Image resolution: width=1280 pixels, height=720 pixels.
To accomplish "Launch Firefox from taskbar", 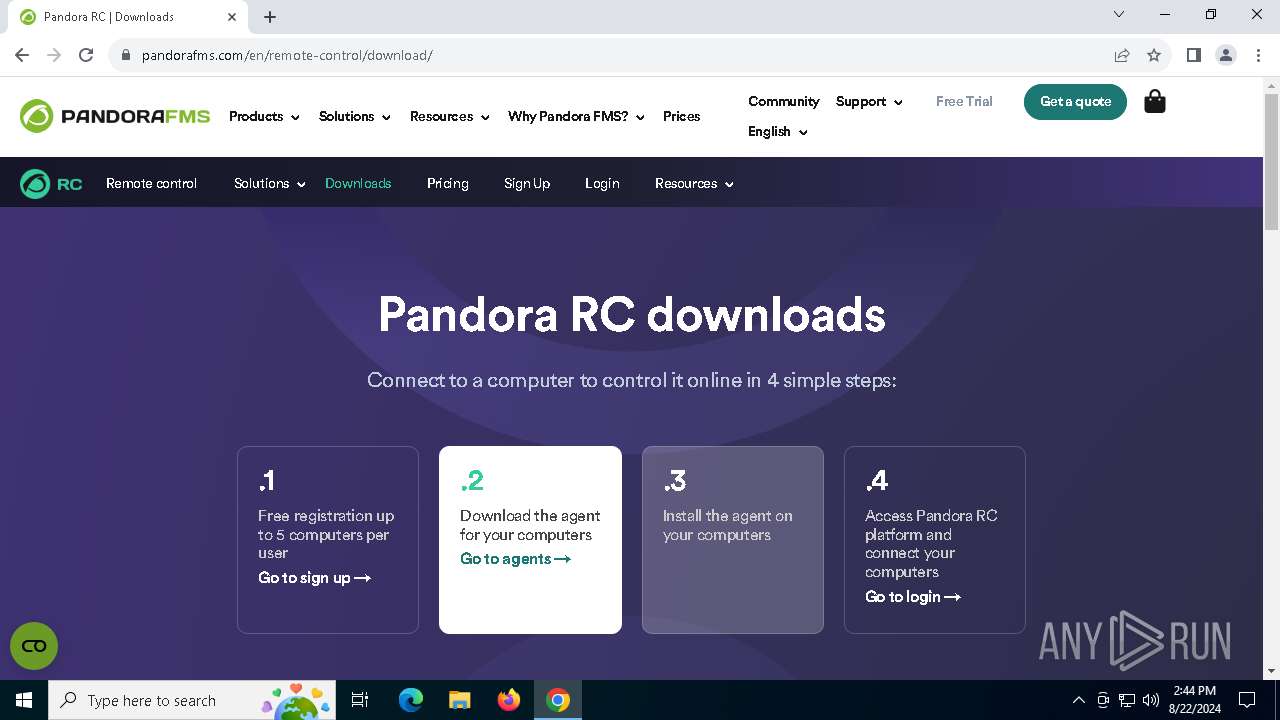I will click(x=509, y=700).
